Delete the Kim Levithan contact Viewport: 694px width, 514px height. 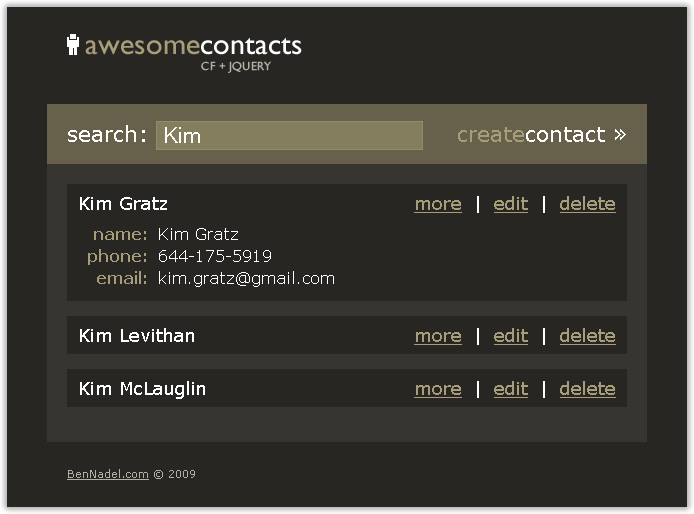coord(587,336)
